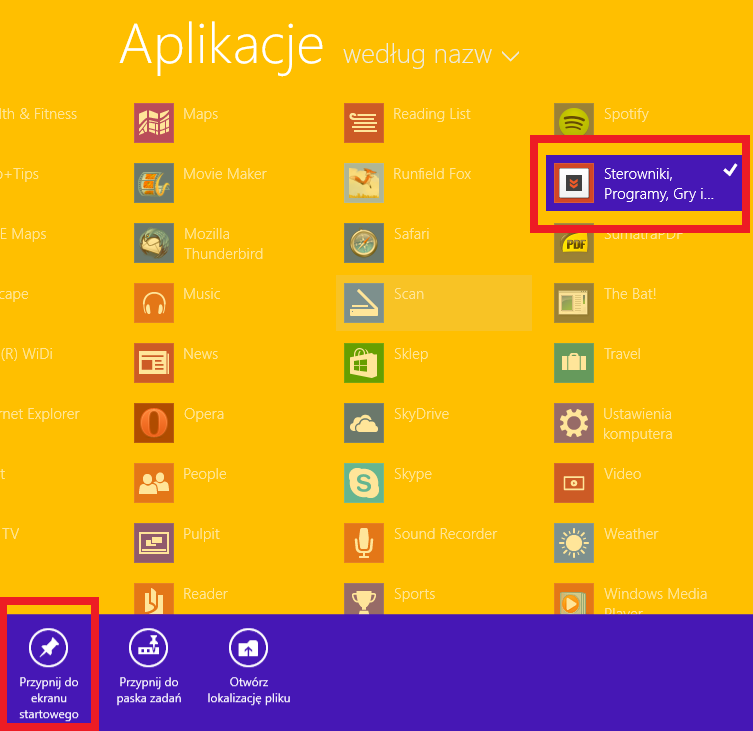Launch Runfield Fox game icon

[x=364, y=183]
